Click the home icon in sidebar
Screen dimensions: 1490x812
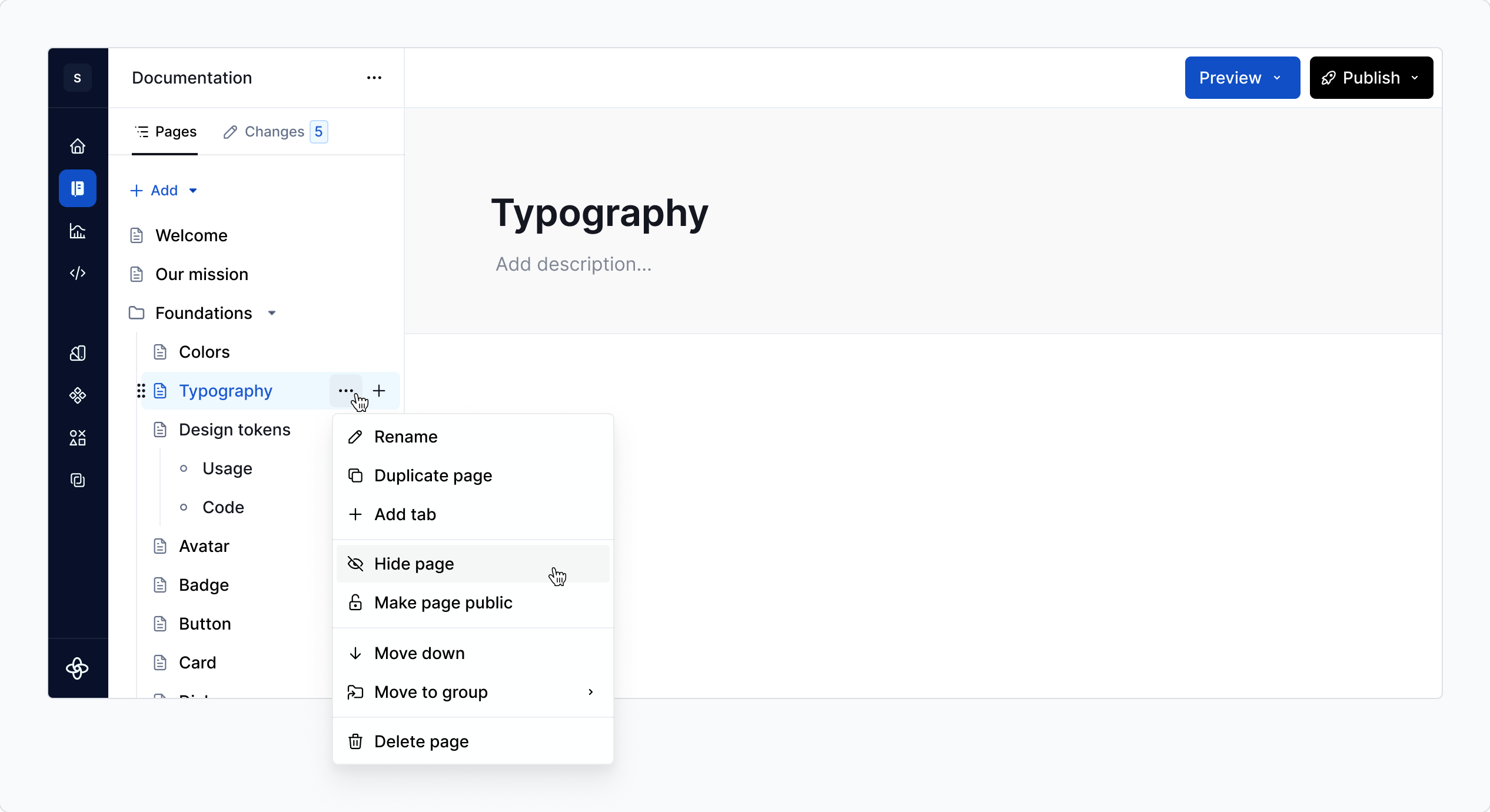[78, 146]
